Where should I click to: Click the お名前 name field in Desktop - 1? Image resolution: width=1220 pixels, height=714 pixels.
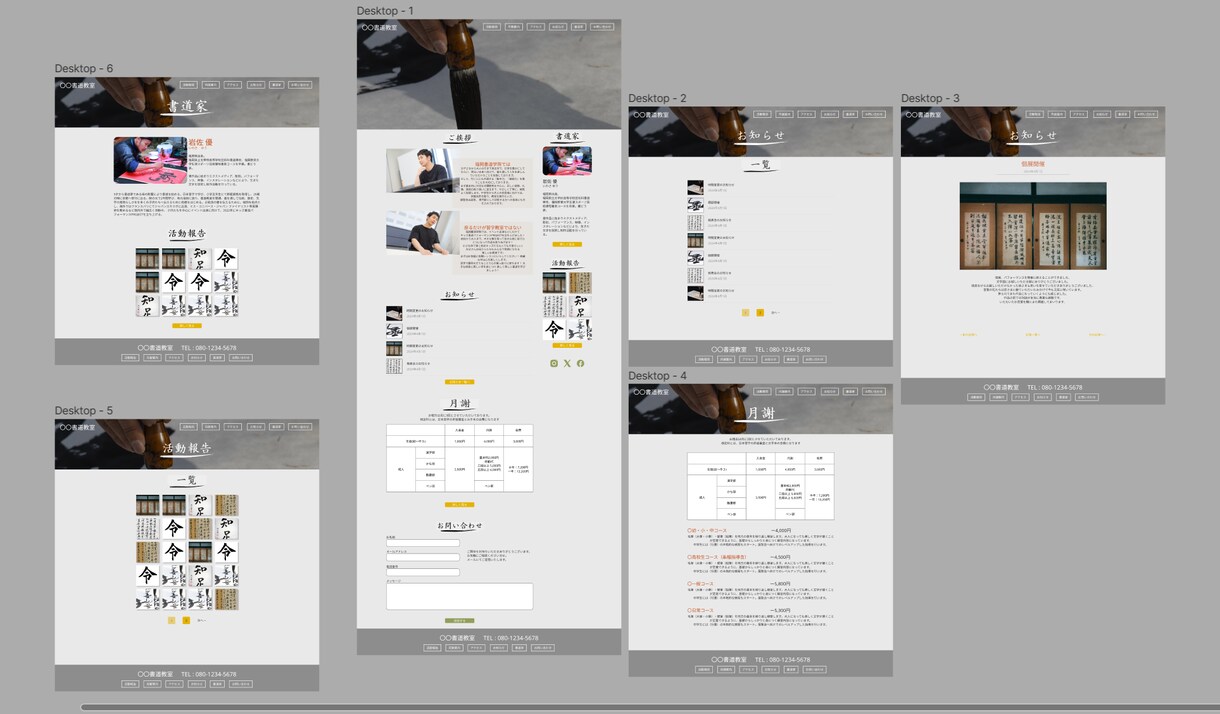(423, 543)
